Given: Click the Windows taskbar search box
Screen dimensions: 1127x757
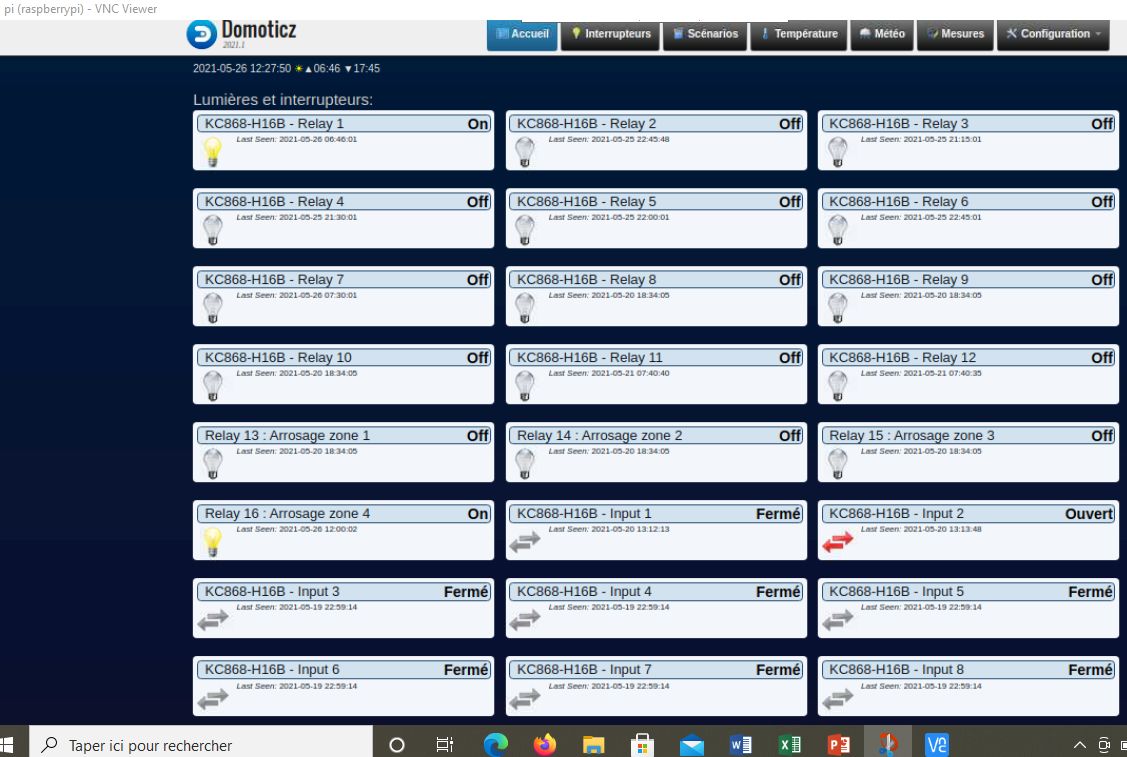Looking at the screenshot, I should tap(200, 745).
